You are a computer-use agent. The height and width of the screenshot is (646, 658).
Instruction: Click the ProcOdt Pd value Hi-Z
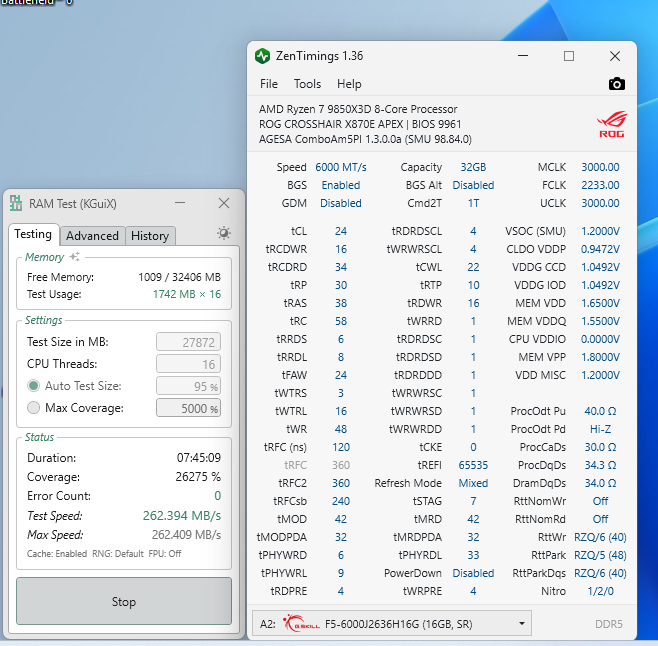pos(600,429)
